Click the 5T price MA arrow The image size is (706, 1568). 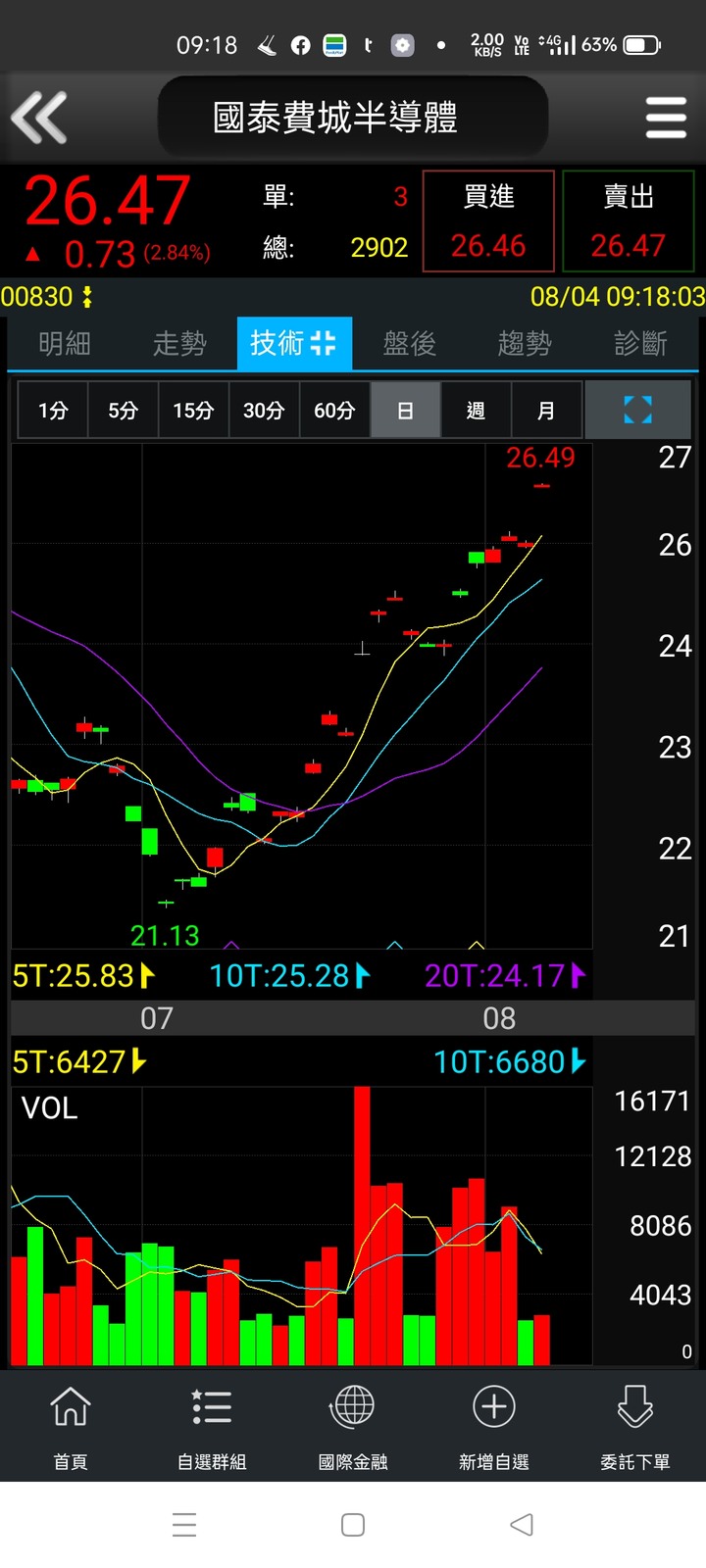(147, 975)
